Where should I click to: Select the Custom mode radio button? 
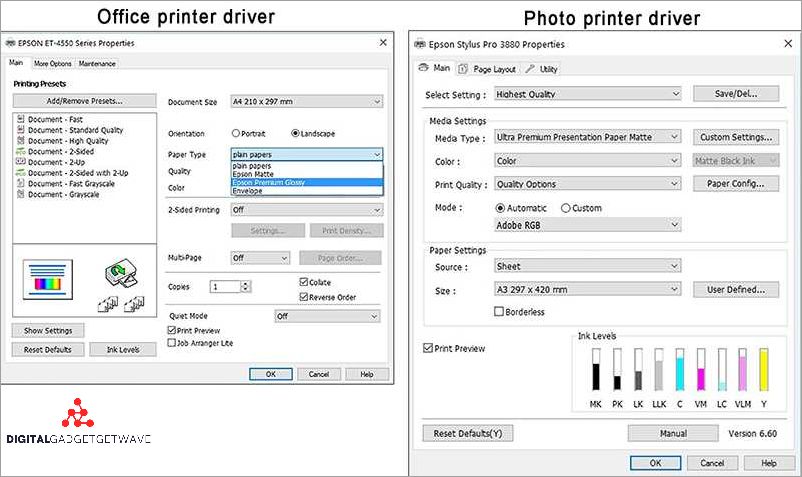click(x=565, y=208)
